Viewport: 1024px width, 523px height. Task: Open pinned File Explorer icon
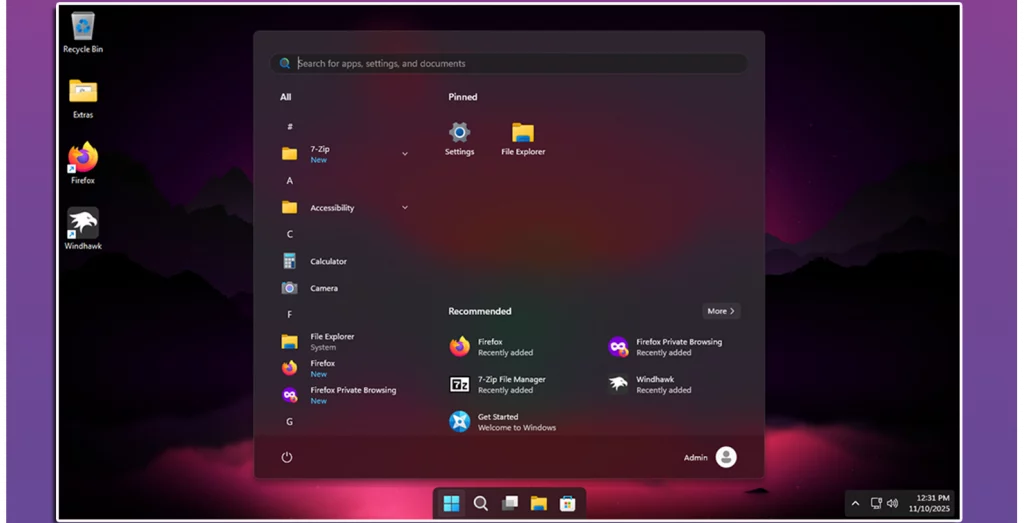(x=523, y=138)
